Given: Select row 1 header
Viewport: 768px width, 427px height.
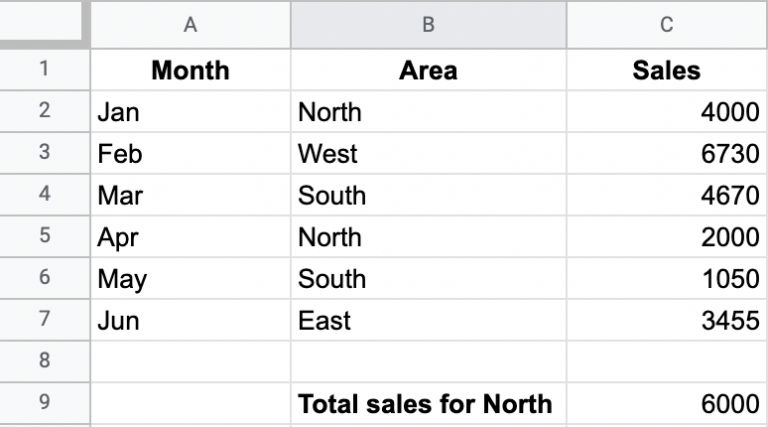Looking at the screenshot, I should point(45,70).
